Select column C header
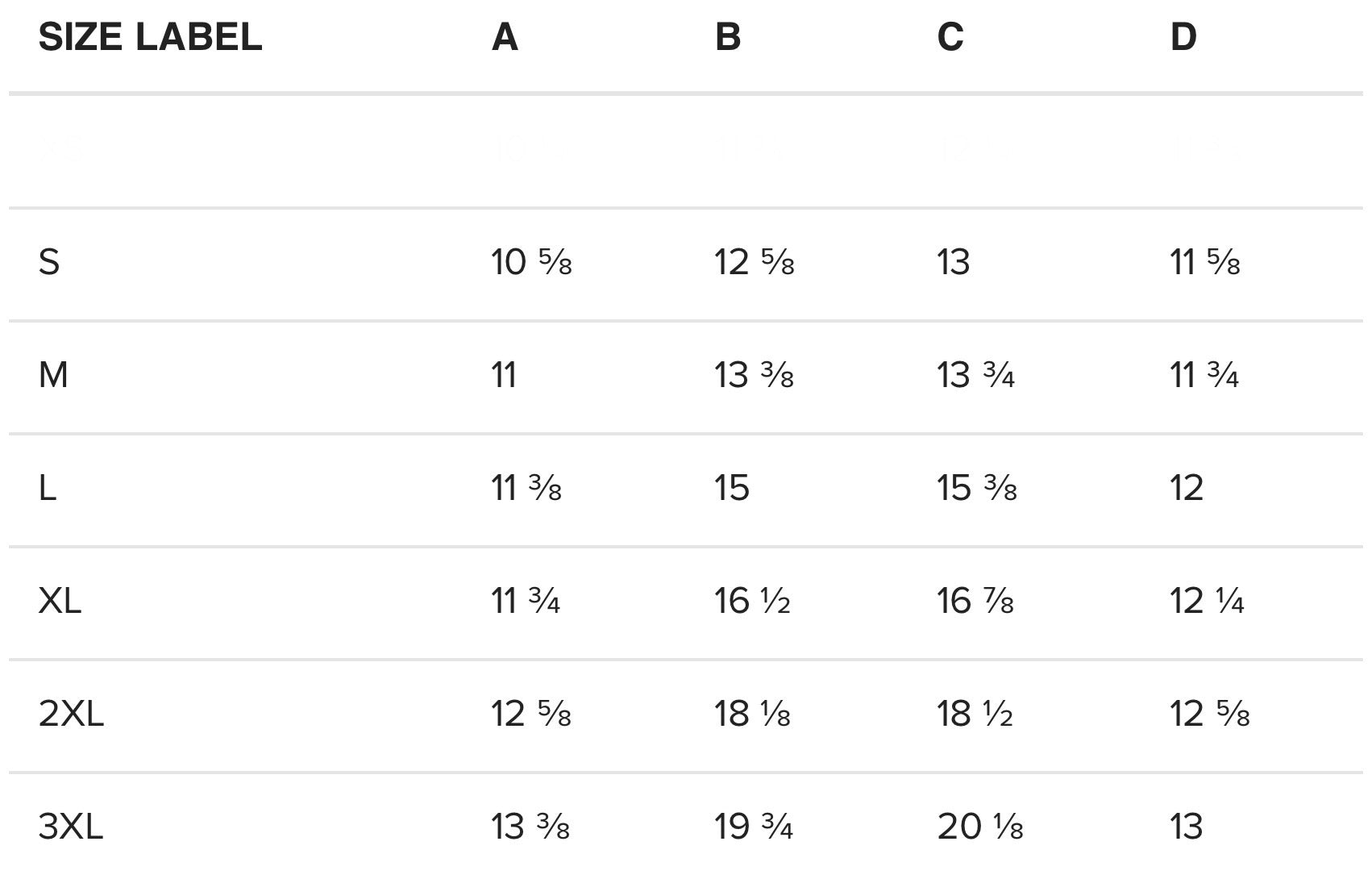1372x879 pixels. click(950, 37)
